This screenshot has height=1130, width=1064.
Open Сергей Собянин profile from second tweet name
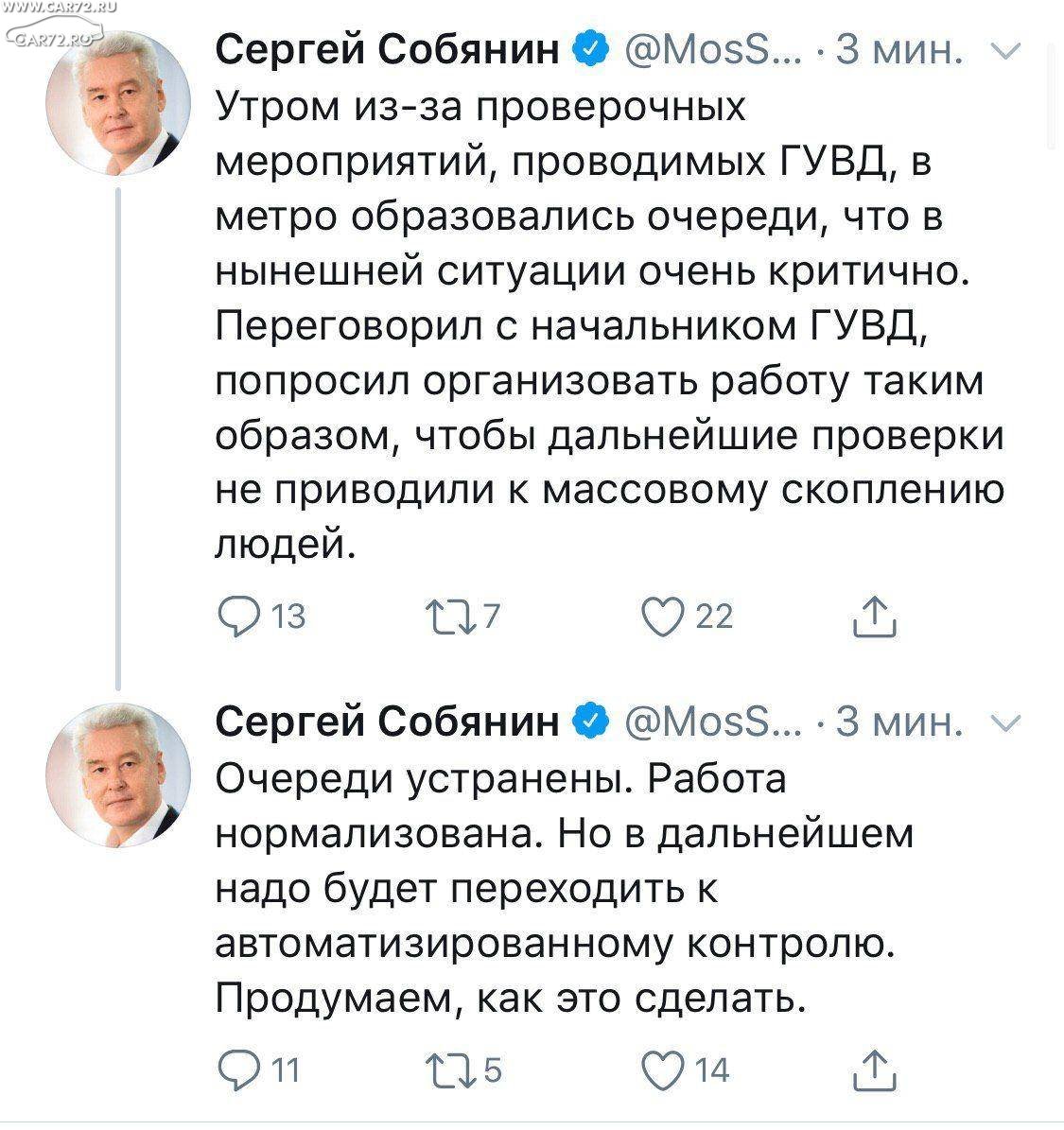(x=387, y=721)
